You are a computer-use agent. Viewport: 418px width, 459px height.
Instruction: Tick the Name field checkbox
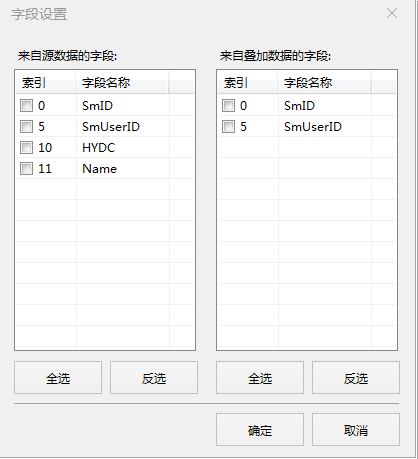coord(26,169)
